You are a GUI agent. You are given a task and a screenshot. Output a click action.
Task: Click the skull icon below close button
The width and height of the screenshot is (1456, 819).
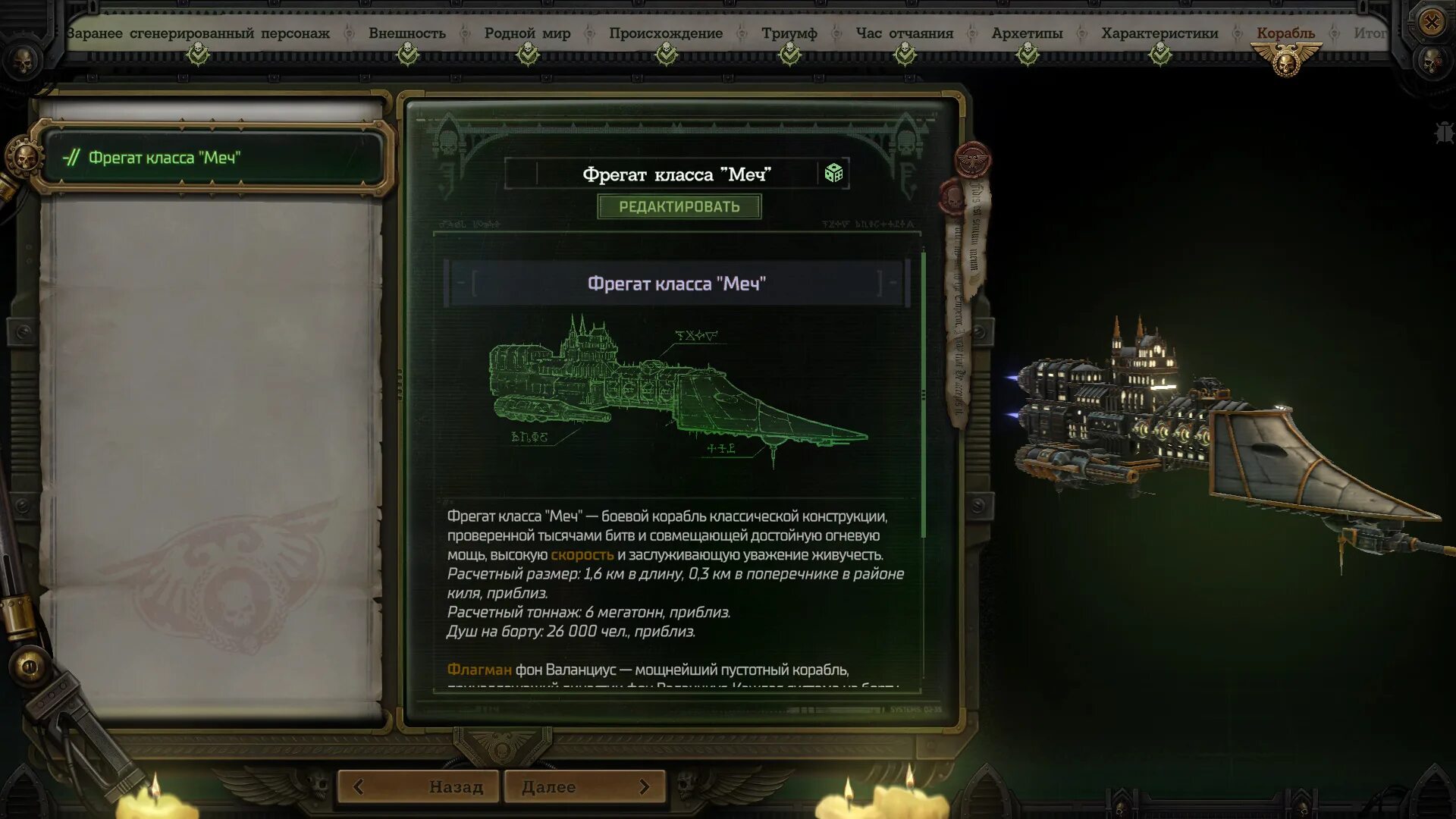point(1431,62)
